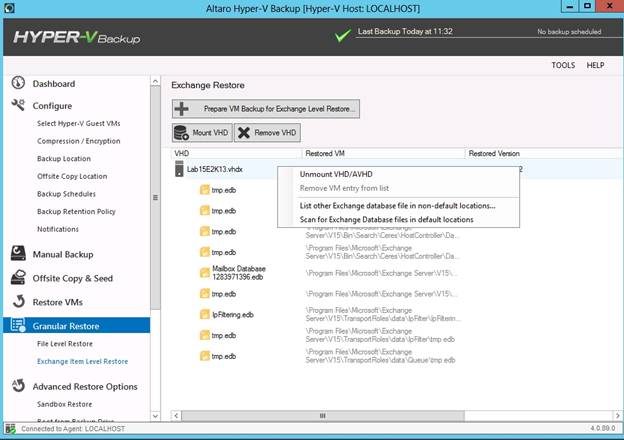The width and height of the screenshot is (624, 440).
Task: Click the sidebar vertical scrollbar thumb
Action: [x=155, y=198]
